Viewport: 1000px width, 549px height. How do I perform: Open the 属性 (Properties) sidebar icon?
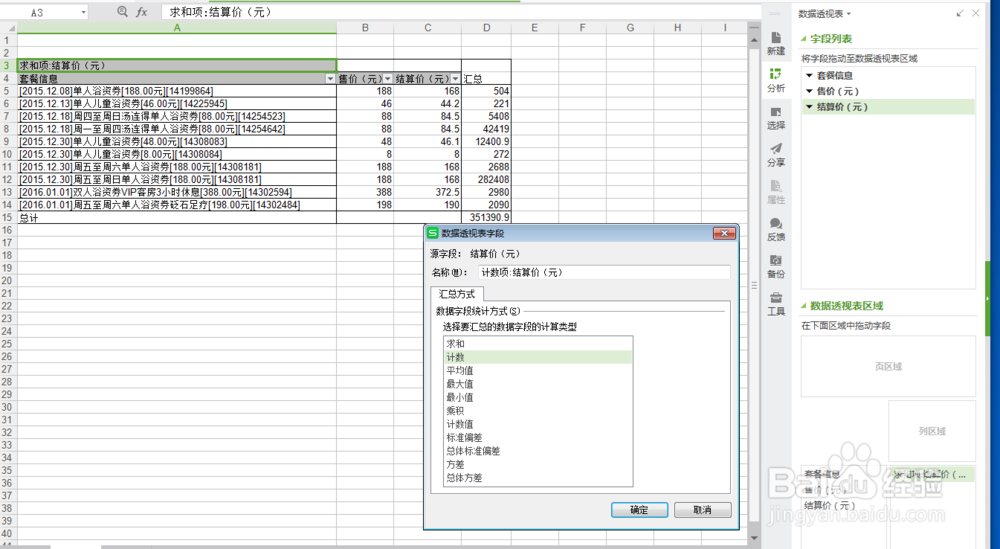pos(776,192)
